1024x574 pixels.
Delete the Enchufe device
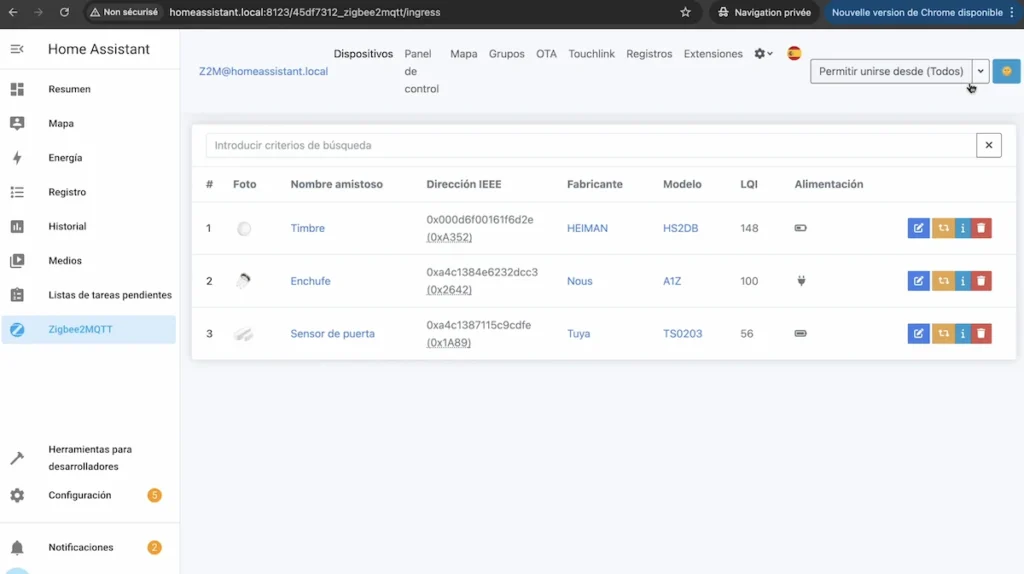click(x=981, y=281)
